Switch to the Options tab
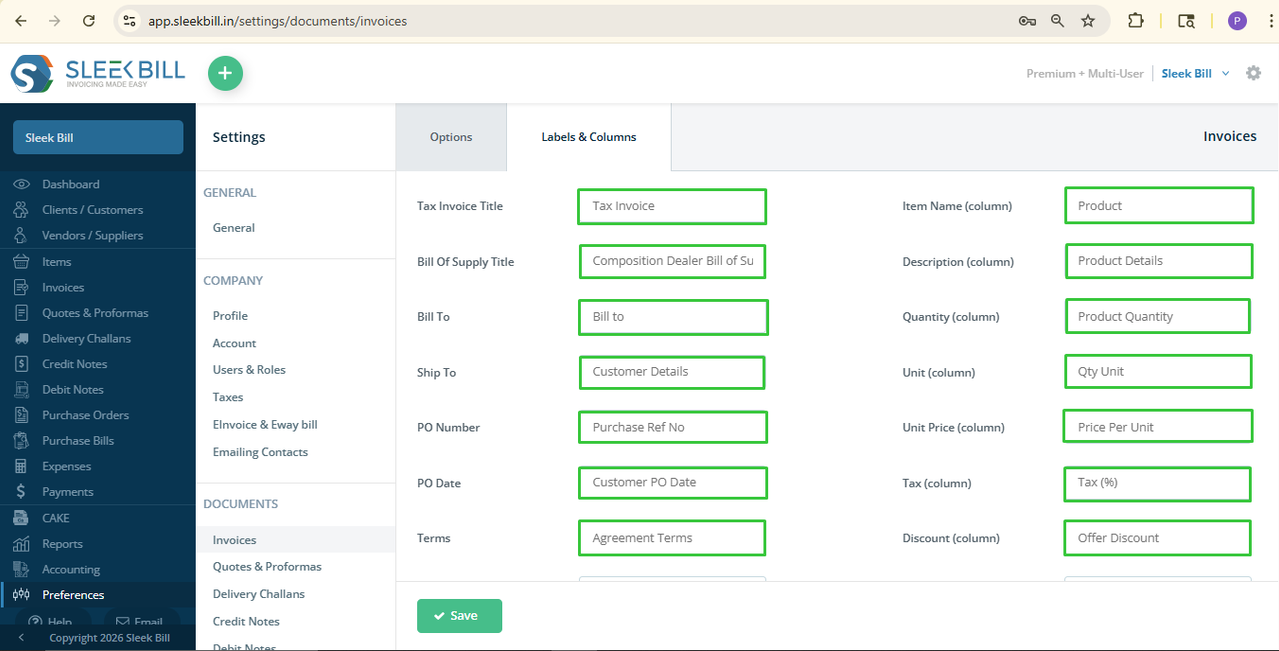 (x=451, y=137)
